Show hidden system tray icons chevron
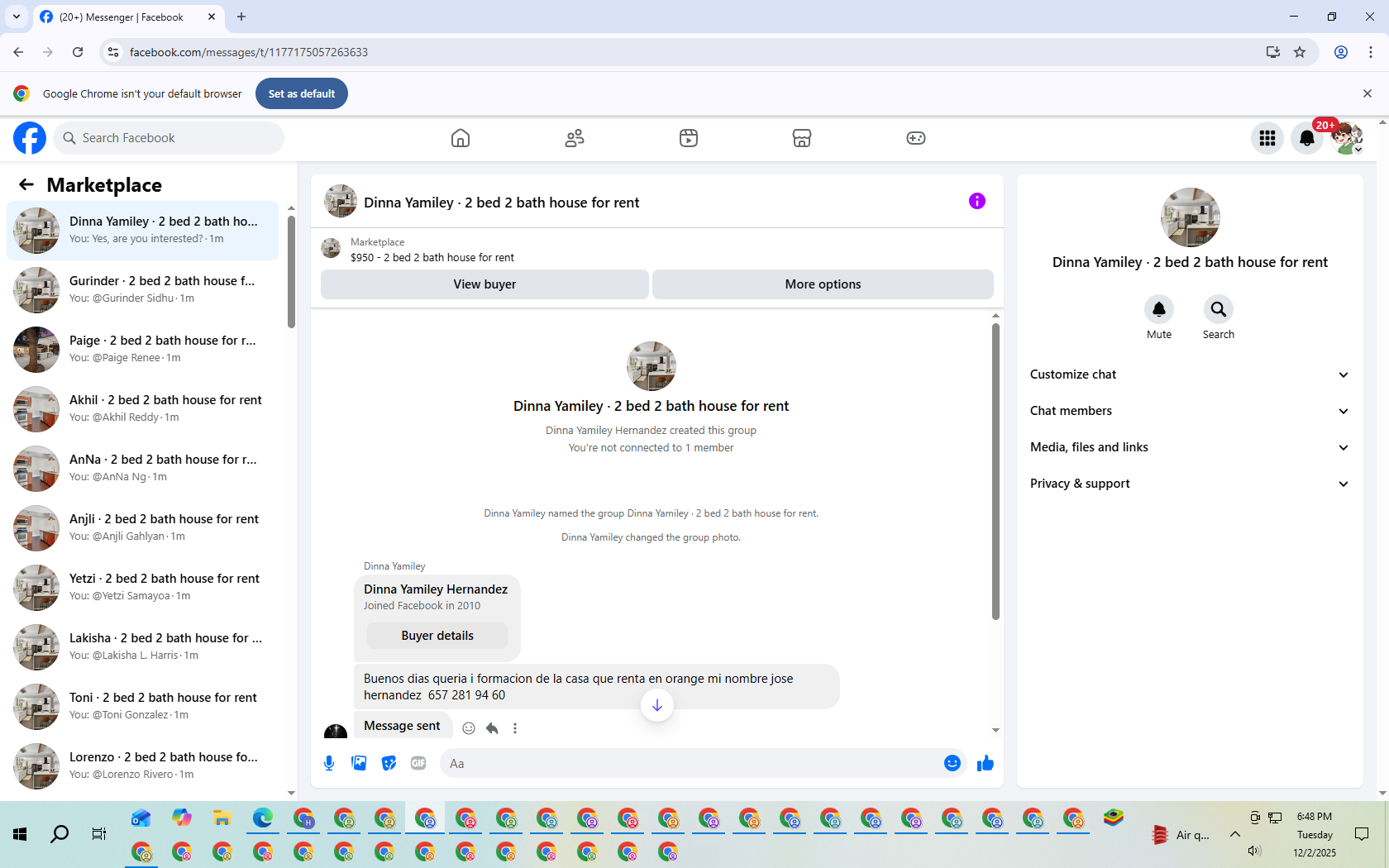The width and height of the screenshot is (1389, 868). click(1235, 834)
